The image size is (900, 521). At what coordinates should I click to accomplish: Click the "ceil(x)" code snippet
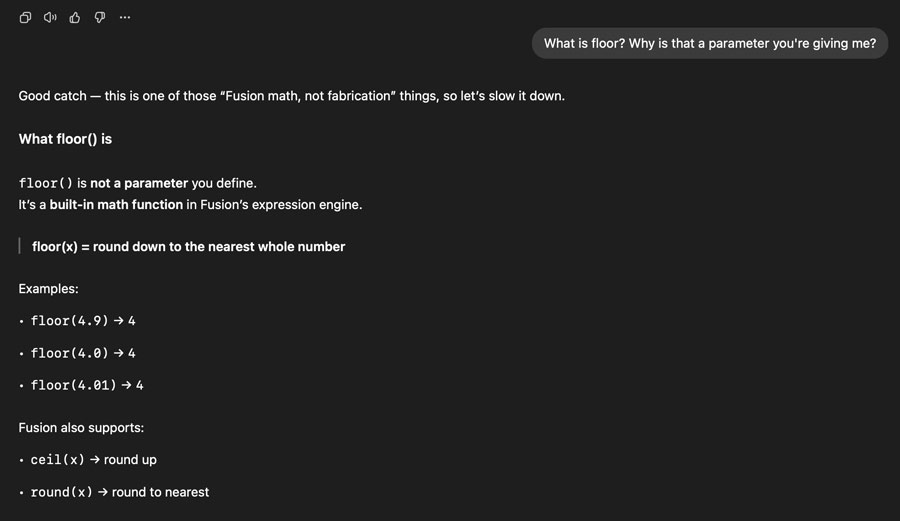pos(58,460)
